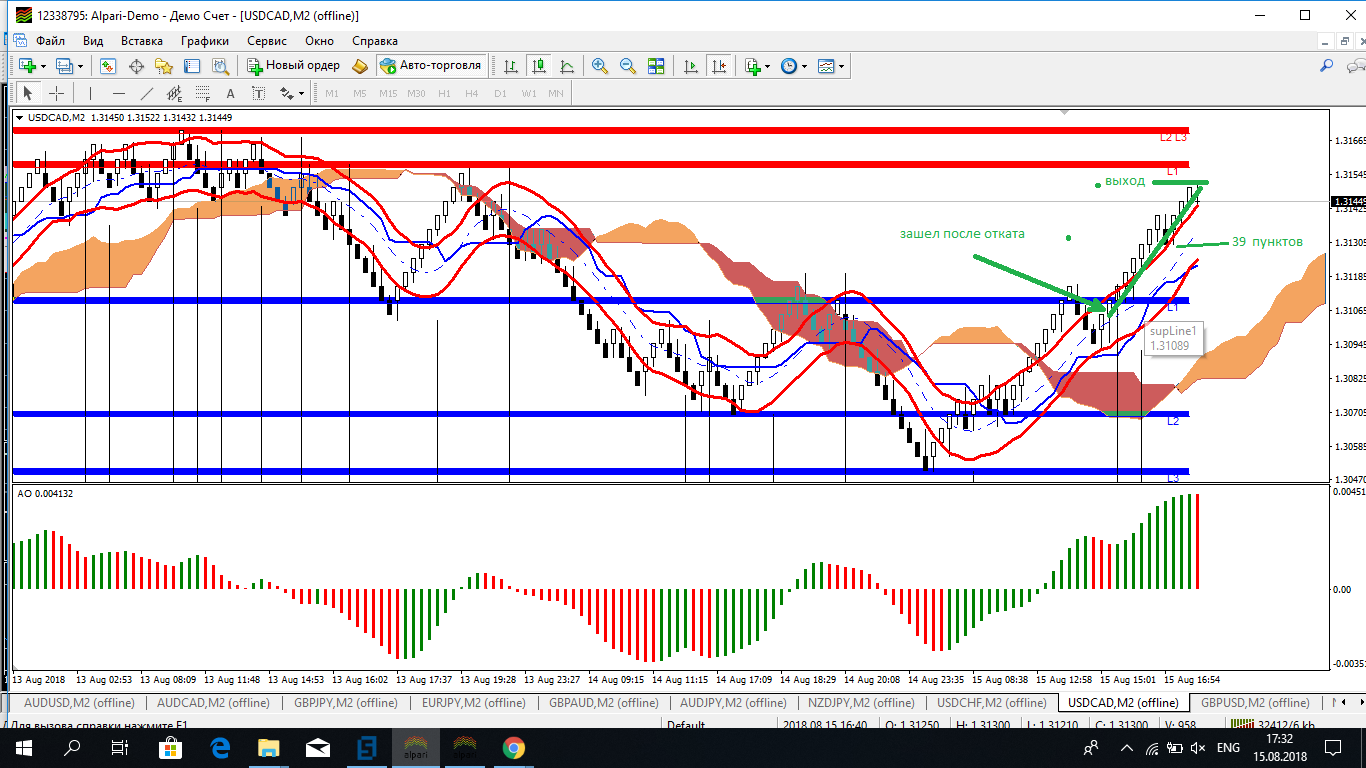1366x768 pixels.
Task: Switch to the AUDUSD,M2 chart tab
Action: pos(79,703)
